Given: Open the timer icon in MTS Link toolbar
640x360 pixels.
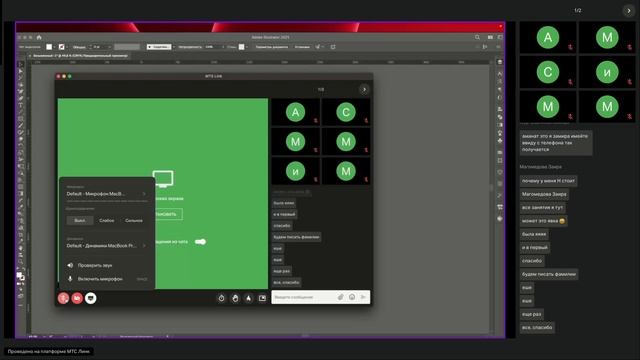Looking at the screenshot, I should 221,298.
